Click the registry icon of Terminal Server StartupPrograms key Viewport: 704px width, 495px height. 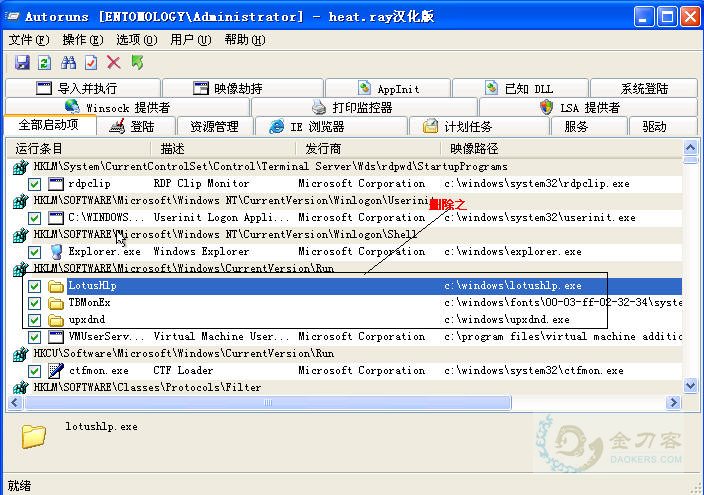tap(20, 168)
